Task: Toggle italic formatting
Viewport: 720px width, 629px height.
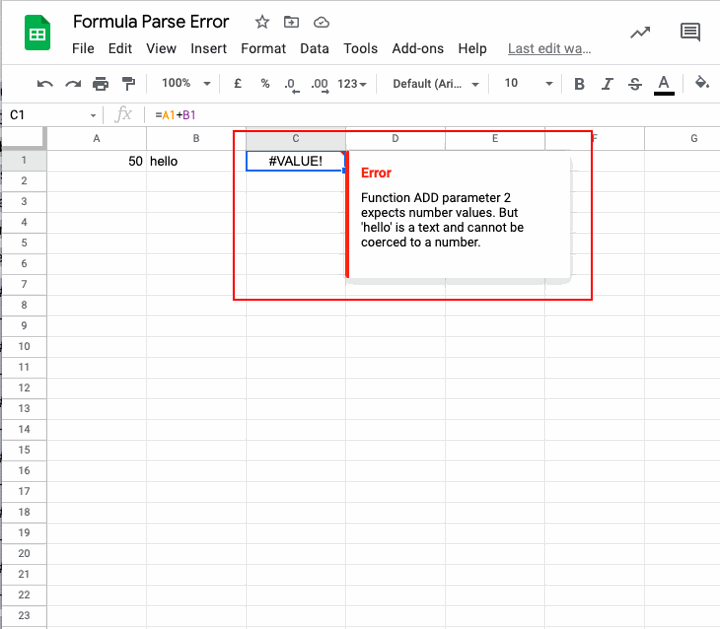Action: (607, 84)
